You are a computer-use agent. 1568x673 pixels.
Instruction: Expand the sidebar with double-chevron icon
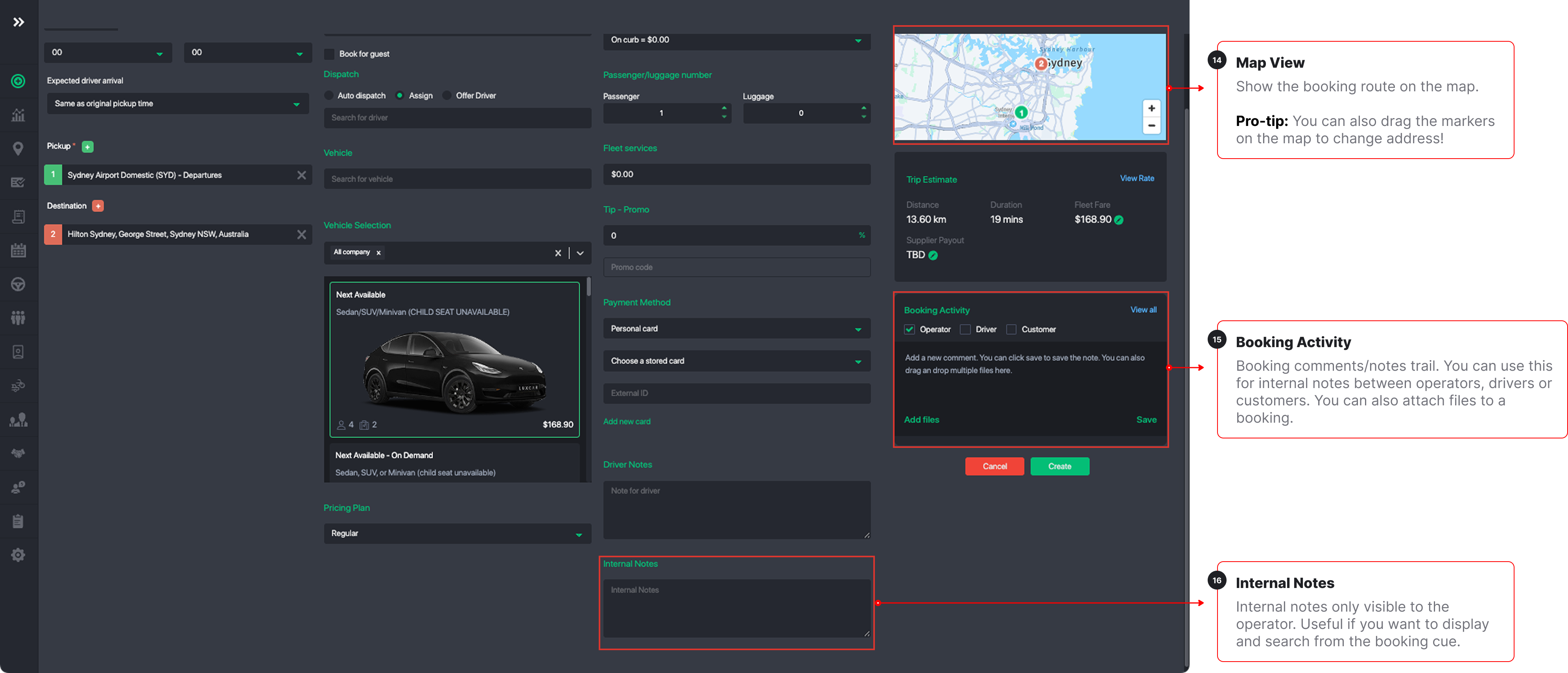[x=19, y=22]
